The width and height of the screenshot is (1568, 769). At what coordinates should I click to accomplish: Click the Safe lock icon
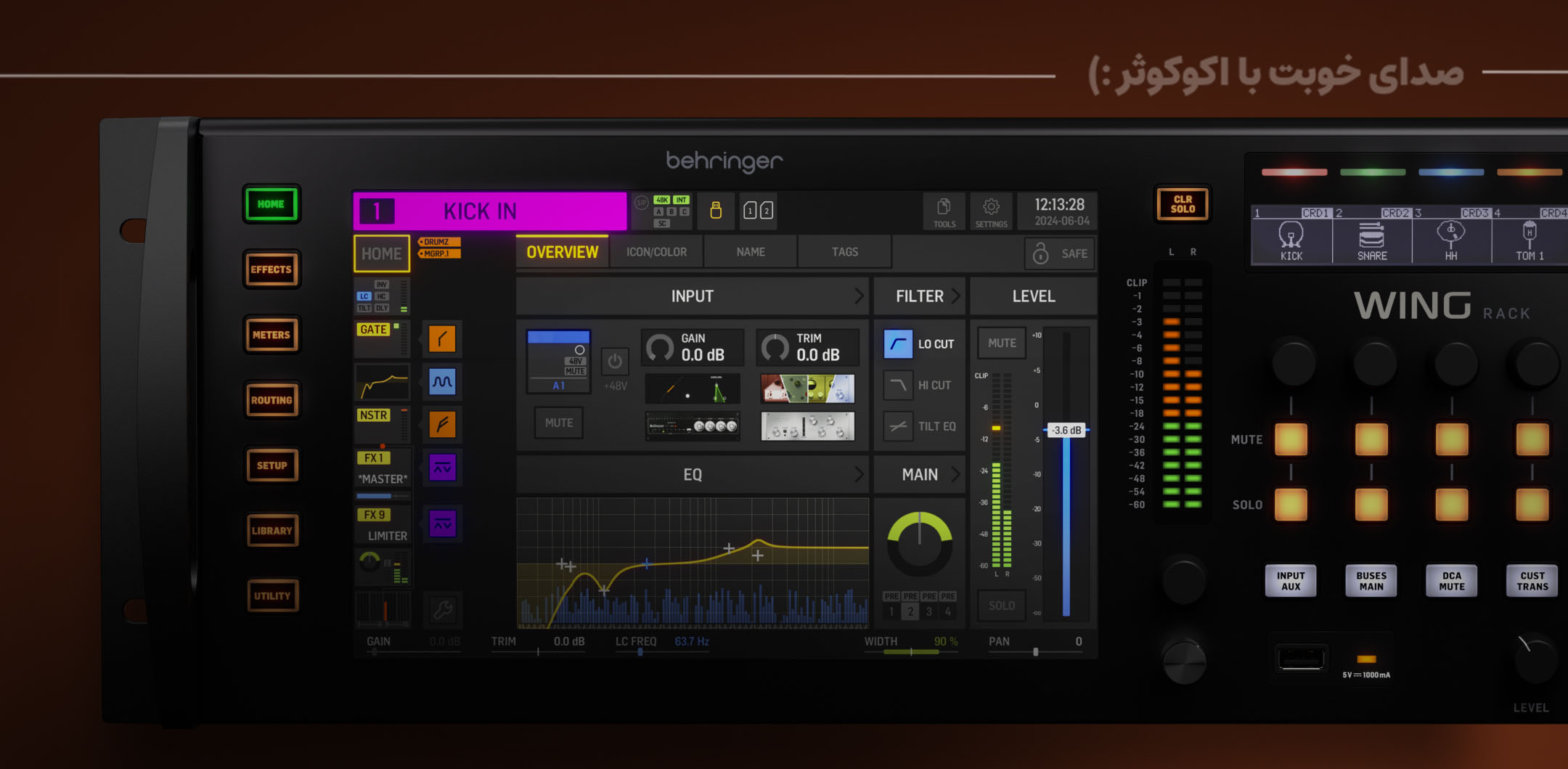(x=1041, y=253)
